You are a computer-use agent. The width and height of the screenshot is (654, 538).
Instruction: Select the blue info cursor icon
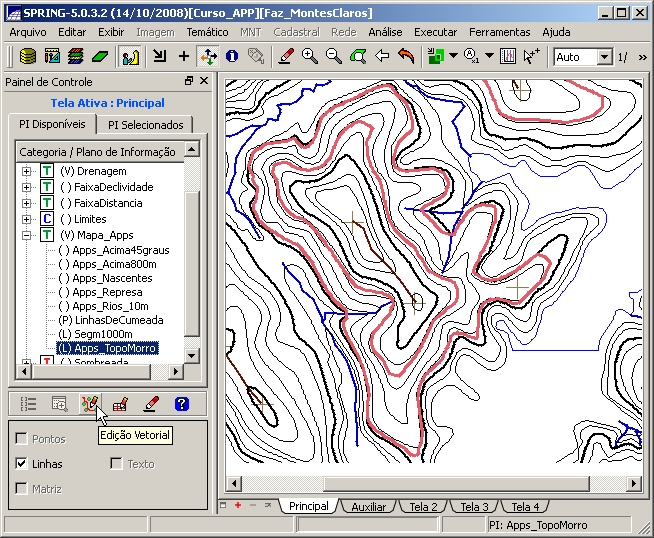click(x=232, y=56)
